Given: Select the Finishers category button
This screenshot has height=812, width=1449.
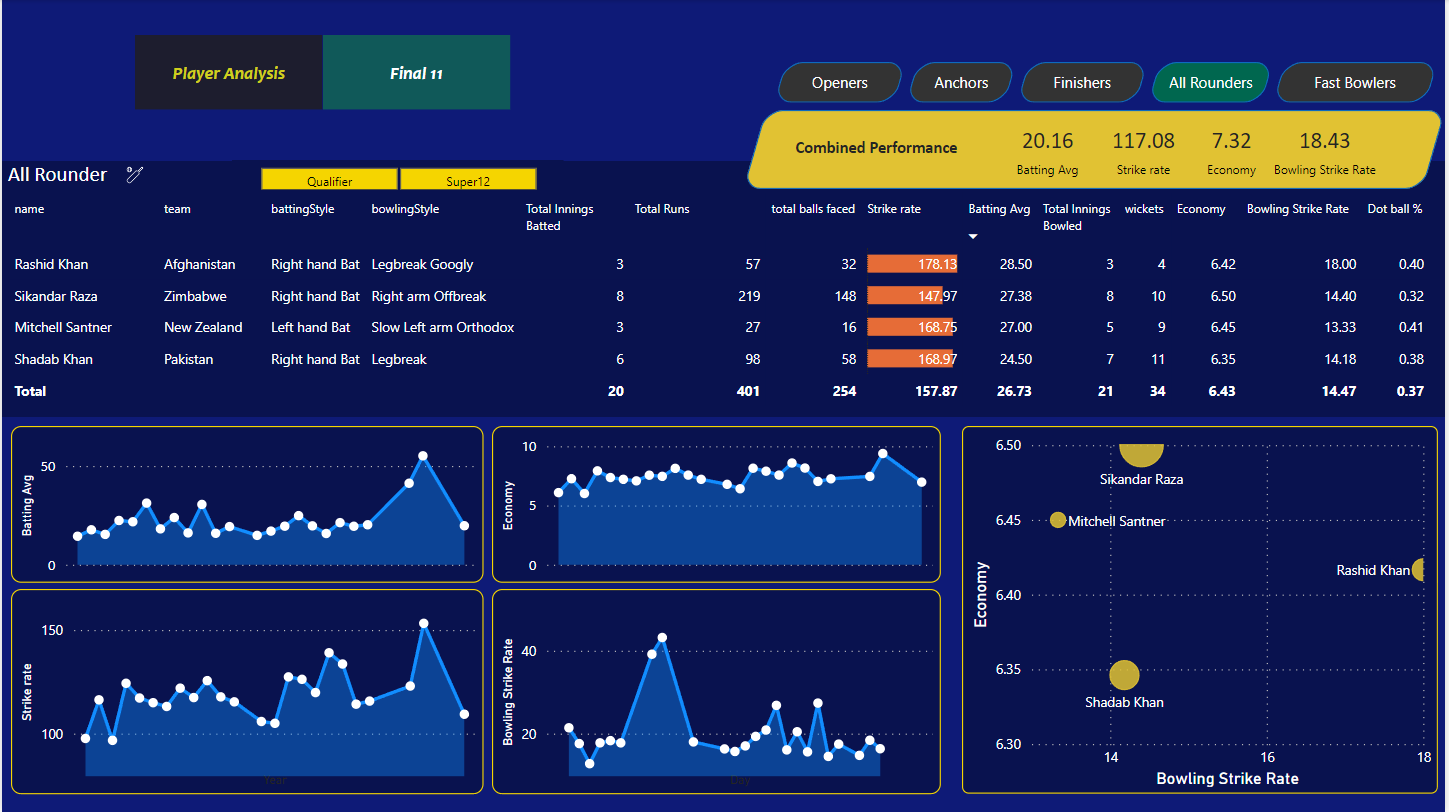Looking at the screenshot, I should point(1081,82).
